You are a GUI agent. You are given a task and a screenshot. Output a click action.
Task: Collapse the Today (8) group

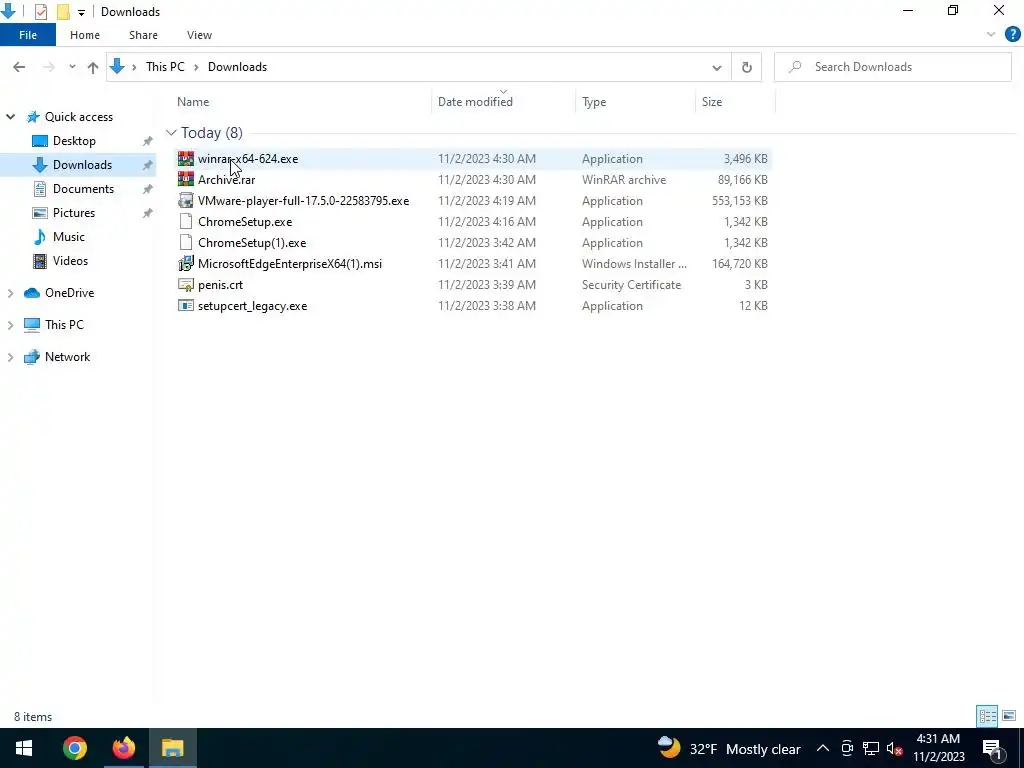tap(171, 133)
